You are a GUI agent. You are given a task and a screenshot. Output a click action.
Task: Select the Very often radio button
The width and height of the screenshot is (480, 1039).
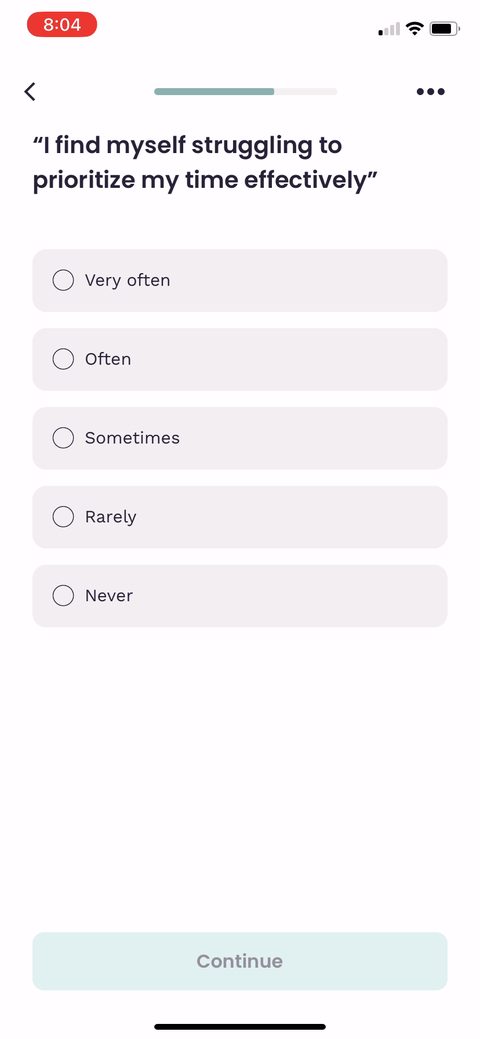tap(63, 280)
